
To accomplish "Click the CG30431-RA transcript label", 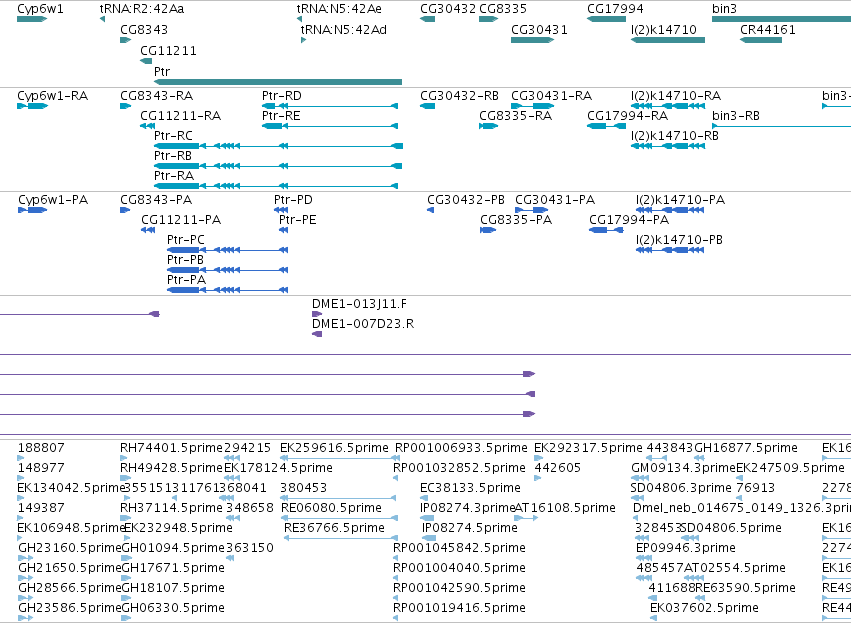I will pyautogui.click(x=551, y=96).
